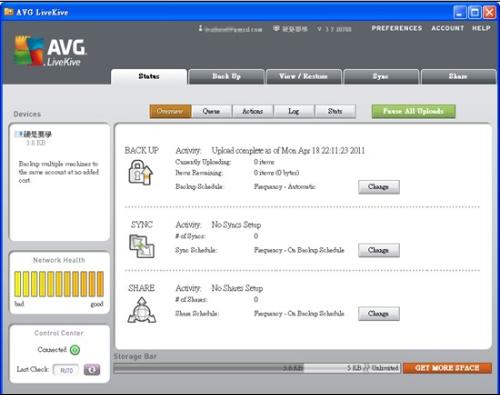Select the Actions sub-tab
The height and width of the screenshot is (395, 500).
[253, 111]
